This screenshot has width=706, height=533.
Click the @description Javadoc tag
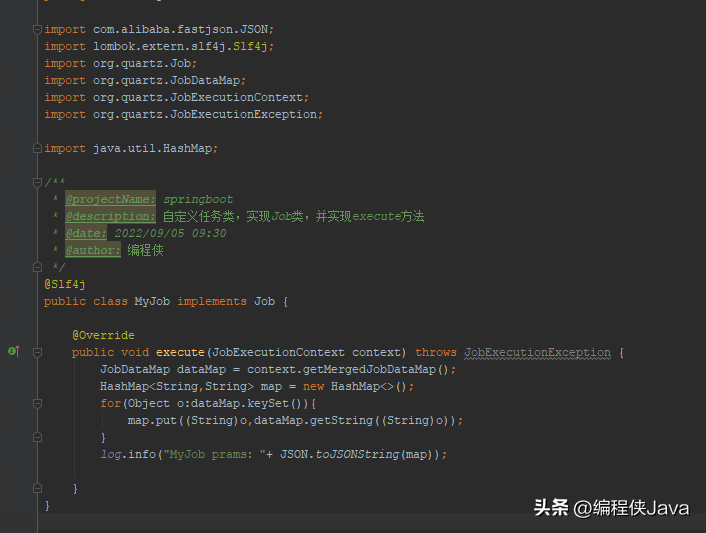(110, 216)
